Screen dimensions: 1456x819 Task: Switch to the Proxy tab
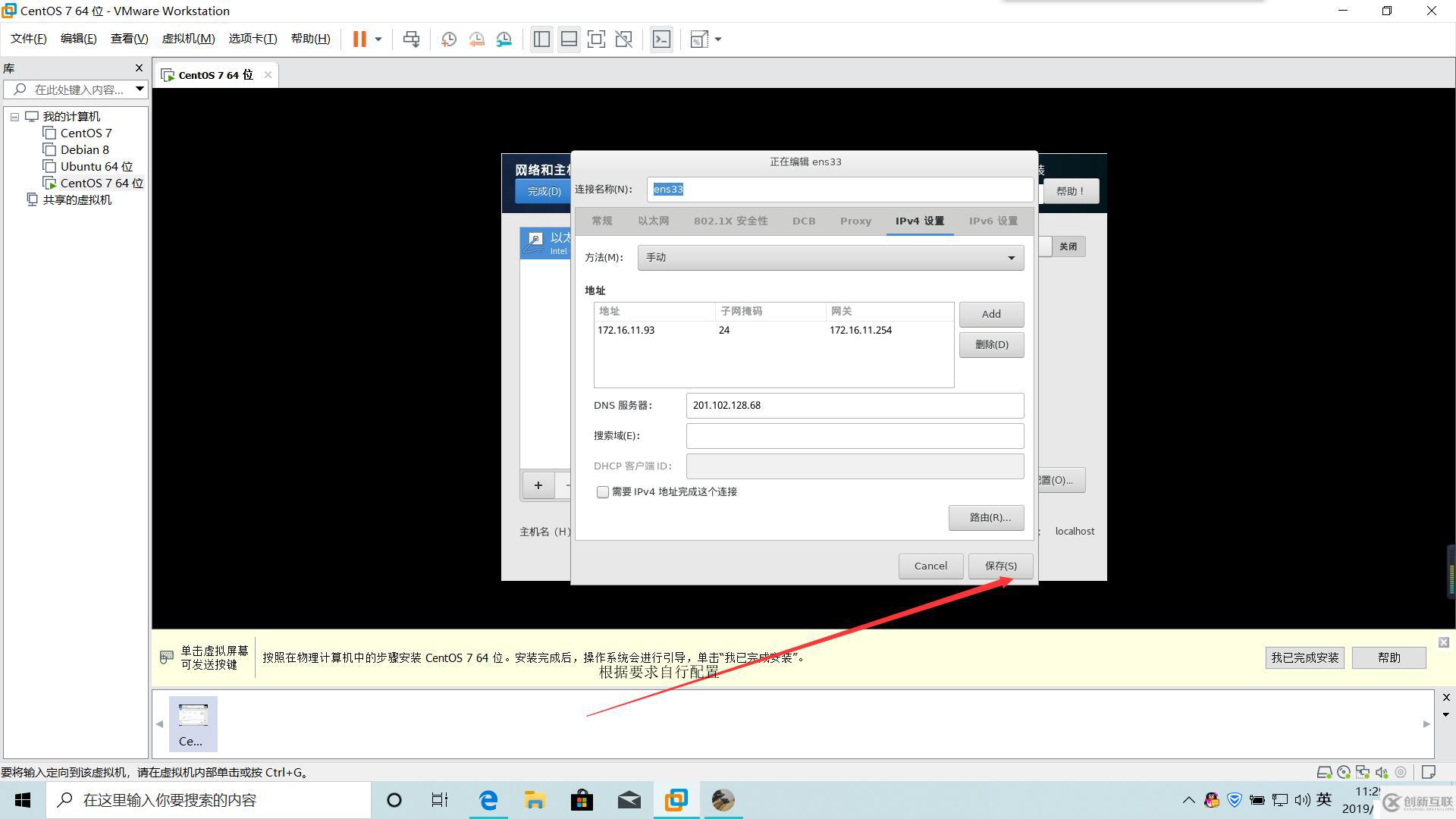pos(855,221)
